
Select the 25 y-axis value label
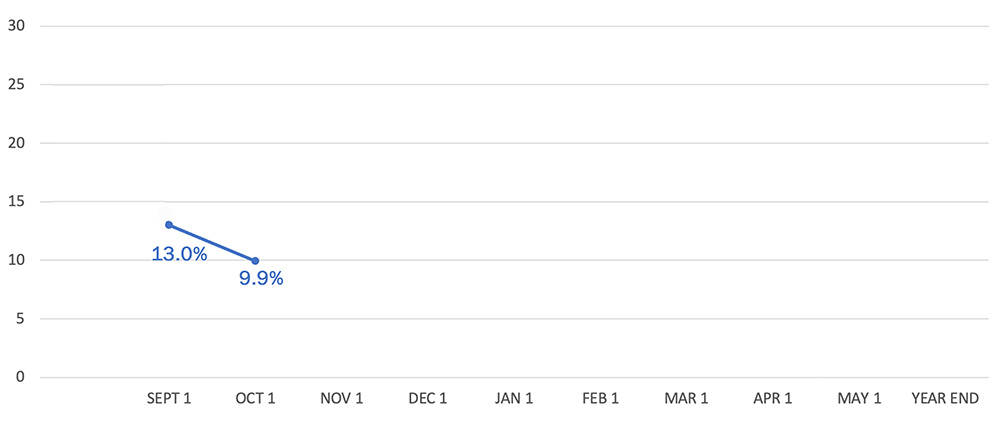tap(16, 85)
